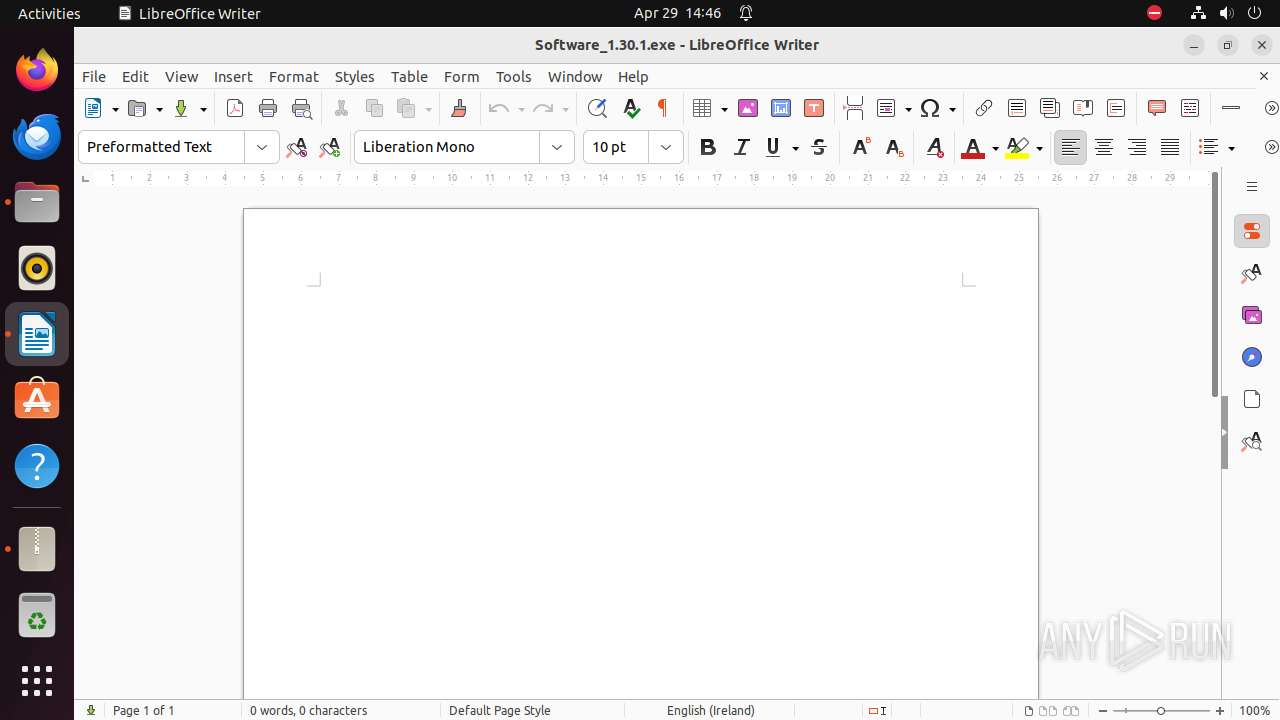Image resolution: width=1280 pixels, height=720 pixels.
Task: Expand the paragraph style dropdown
Action: (x=262, y=147)
